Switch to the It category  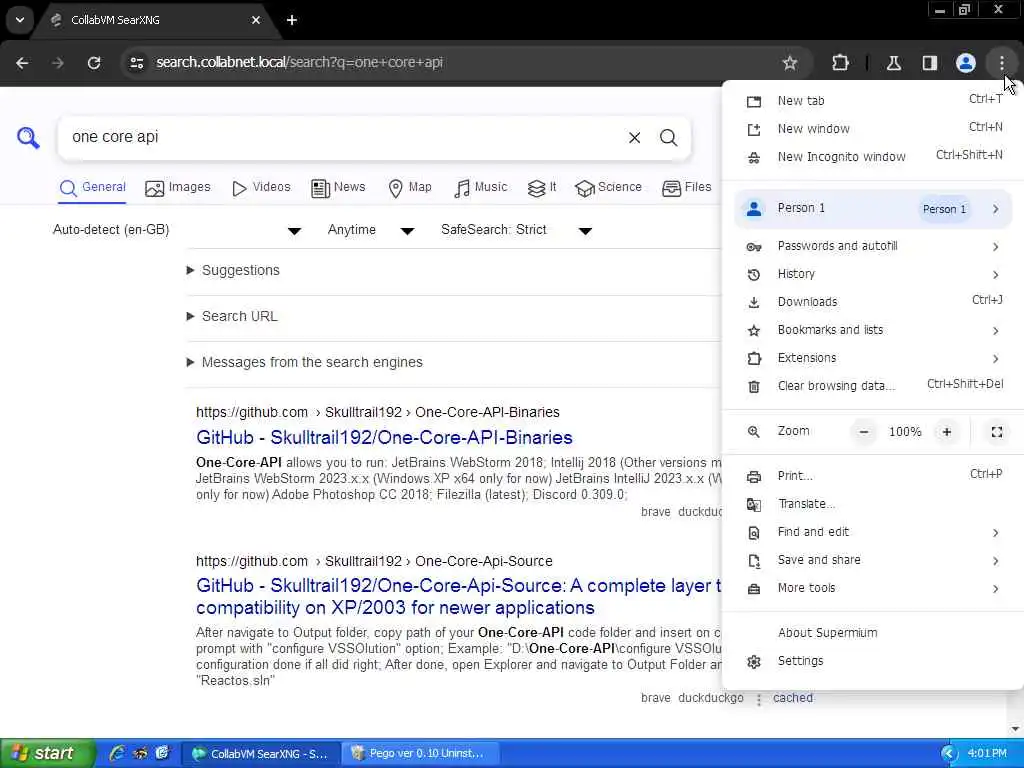(x=542, y=187)
